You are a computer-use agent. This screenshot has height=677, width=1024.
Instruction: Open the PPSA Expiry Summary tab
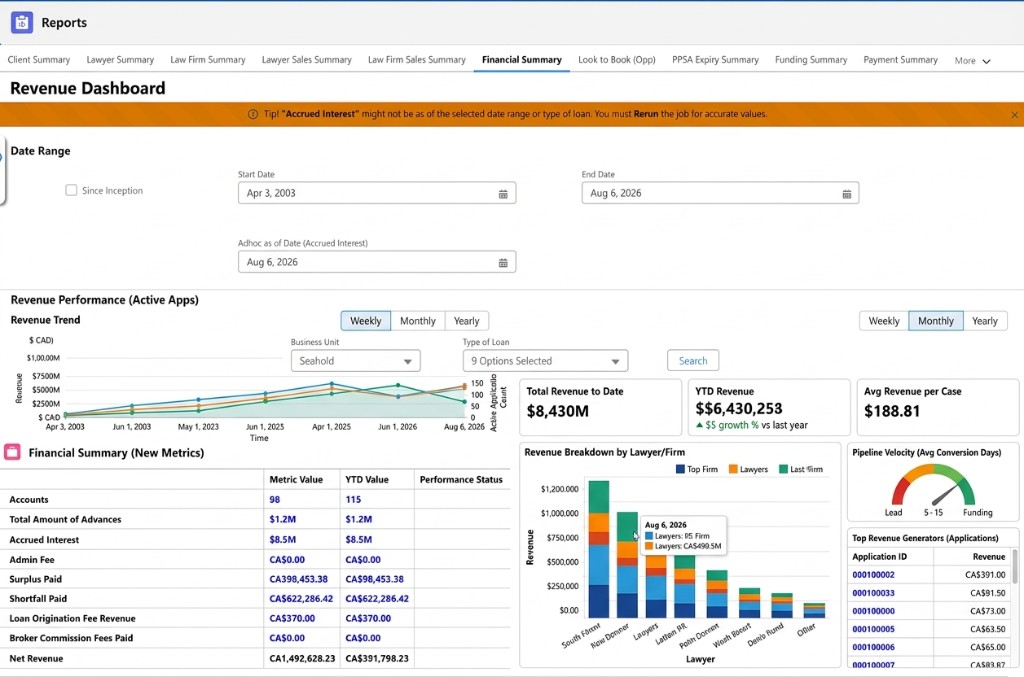point(715,59)
